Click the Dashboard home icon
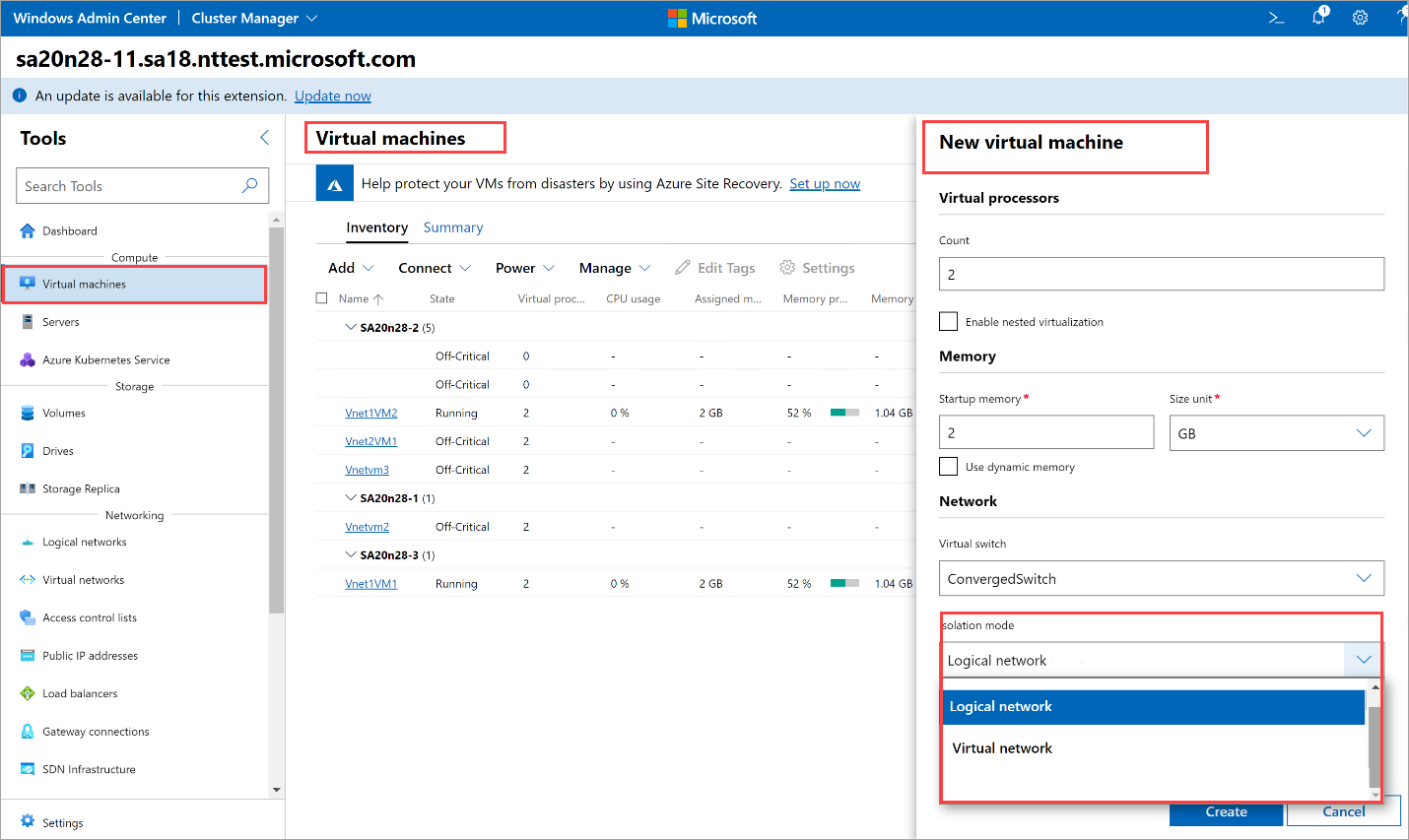Viewport: 1409px width, 840px height. 28,231
